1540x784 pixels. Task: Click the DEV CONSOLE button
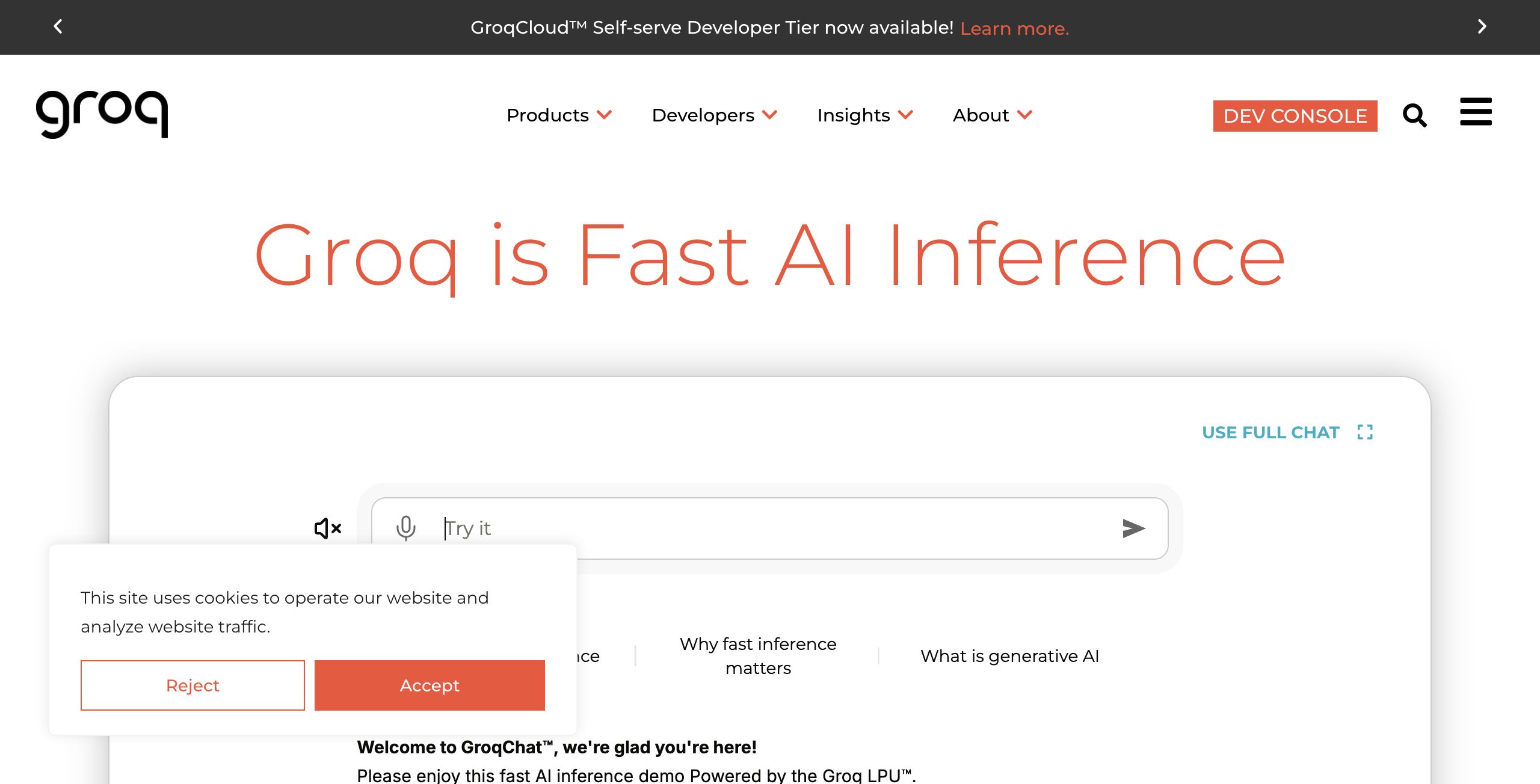(1295, 115)
